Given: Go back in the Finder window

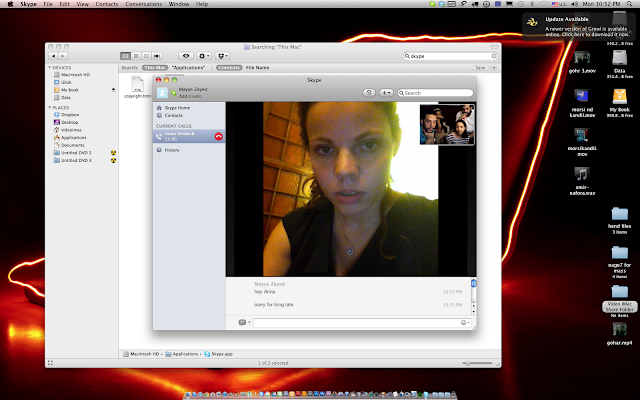Looking at the screenshot, I should 53,56.
